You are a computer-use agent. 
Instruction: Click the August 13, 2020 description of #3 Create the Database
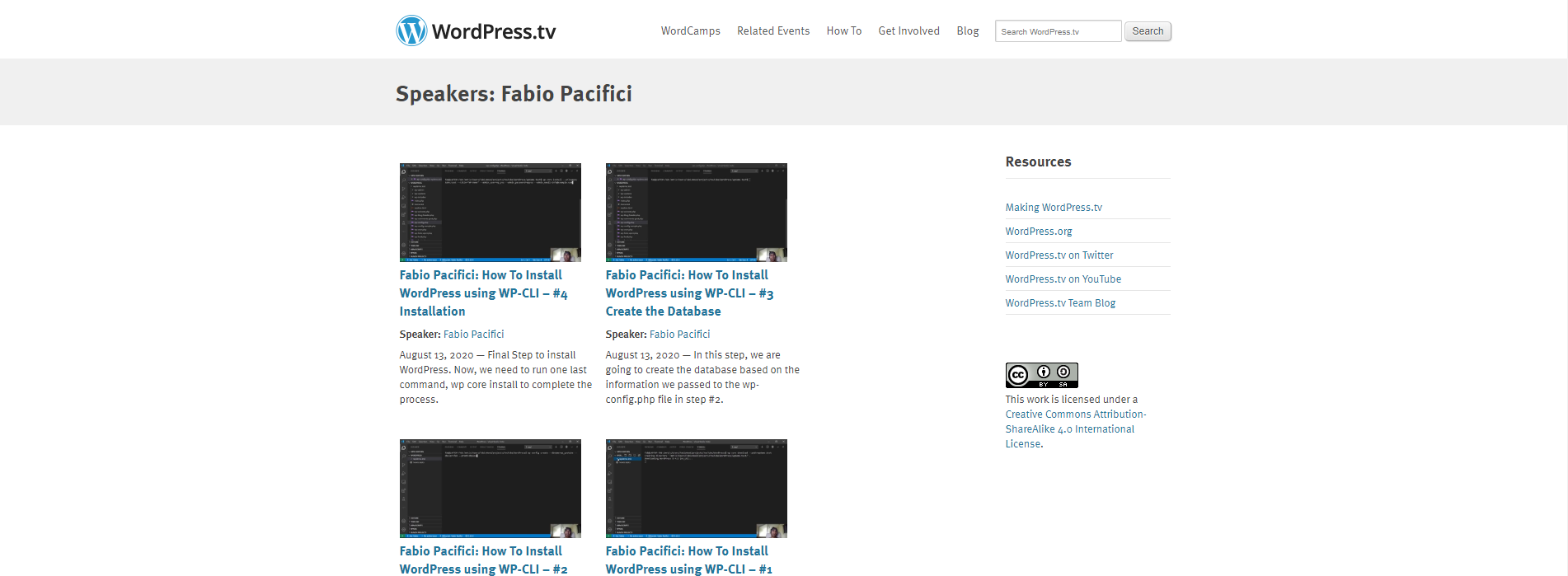(x=702, y=377)
